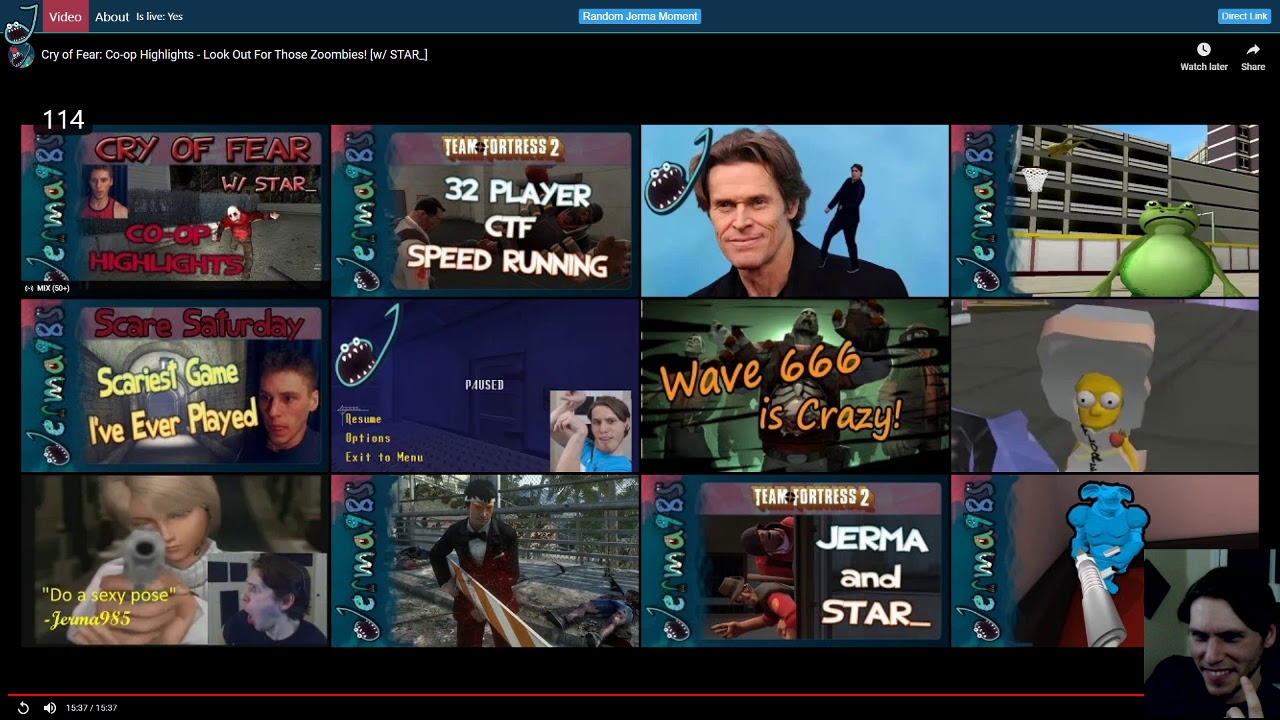1280x720 pixels.
Task: Open the Cry of Fear Co-op Highlights thumbnail
Action: 175,211
